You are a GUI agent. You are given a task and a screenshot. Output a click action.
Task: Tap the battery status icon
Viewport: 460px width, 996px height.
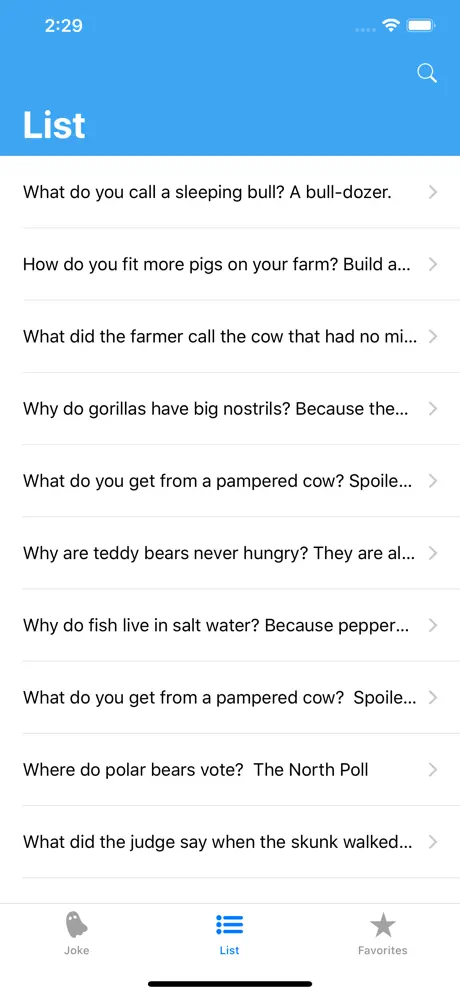pos(421,25)
